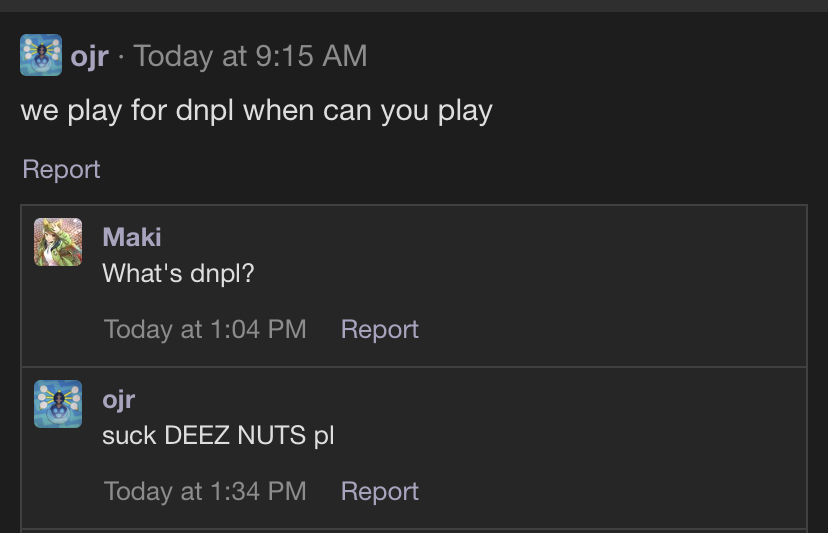Click the word "dnpl" in ojr's main post
Viewport: 828px width, 533px height.
click(x=205, y=110)
